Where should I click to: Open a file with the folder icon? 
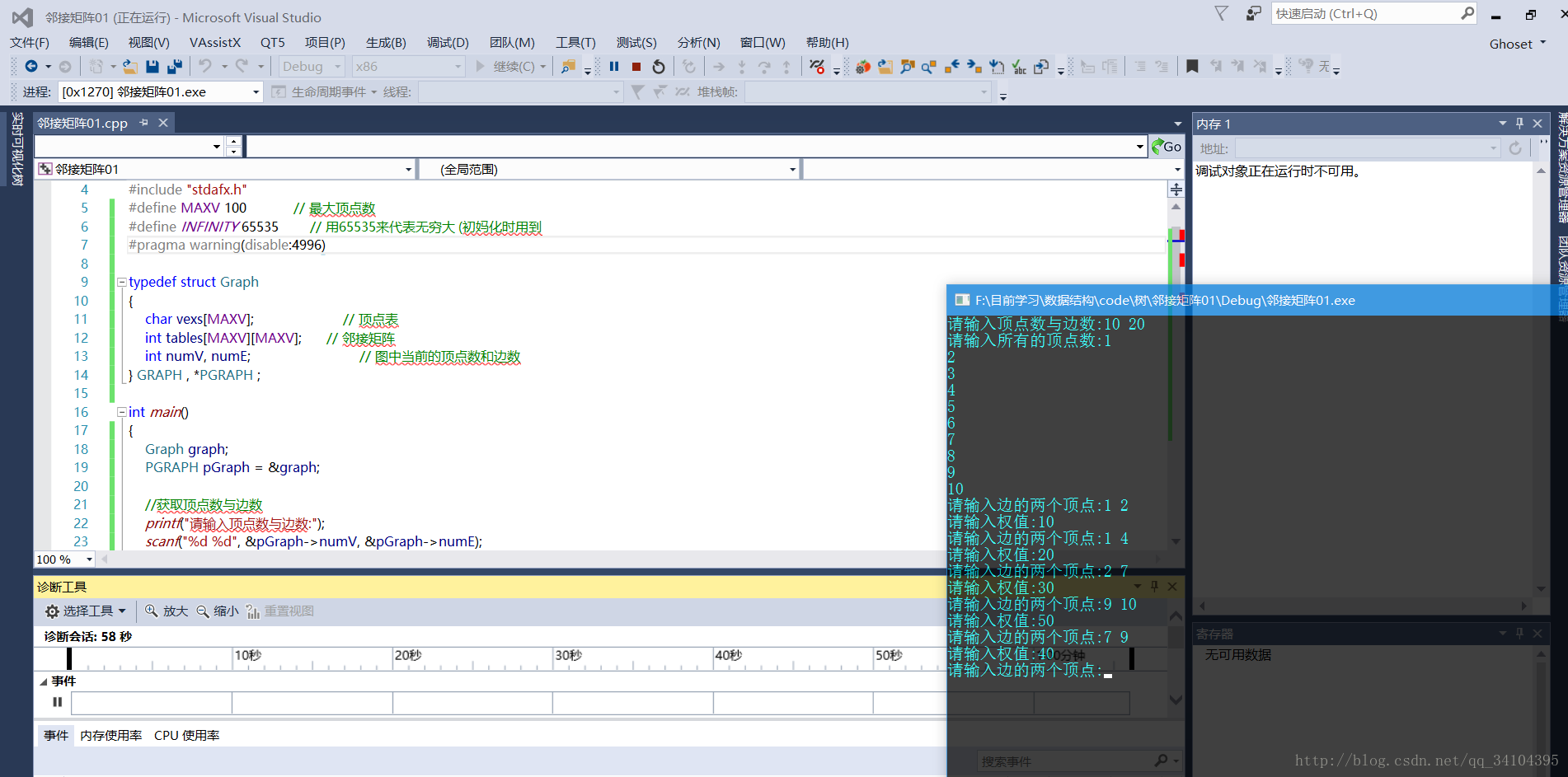click(x=130, y=66)
